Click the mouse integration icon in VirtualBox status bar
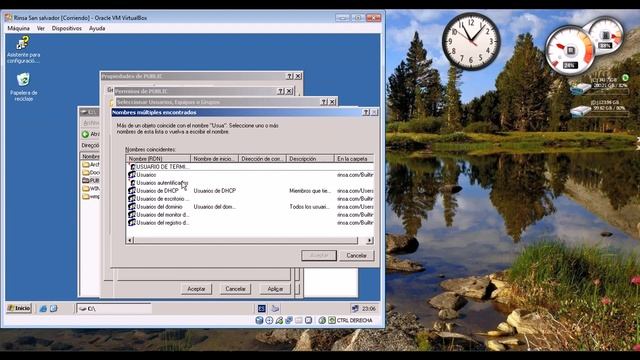The image size is (640, 360). point(322,320)
